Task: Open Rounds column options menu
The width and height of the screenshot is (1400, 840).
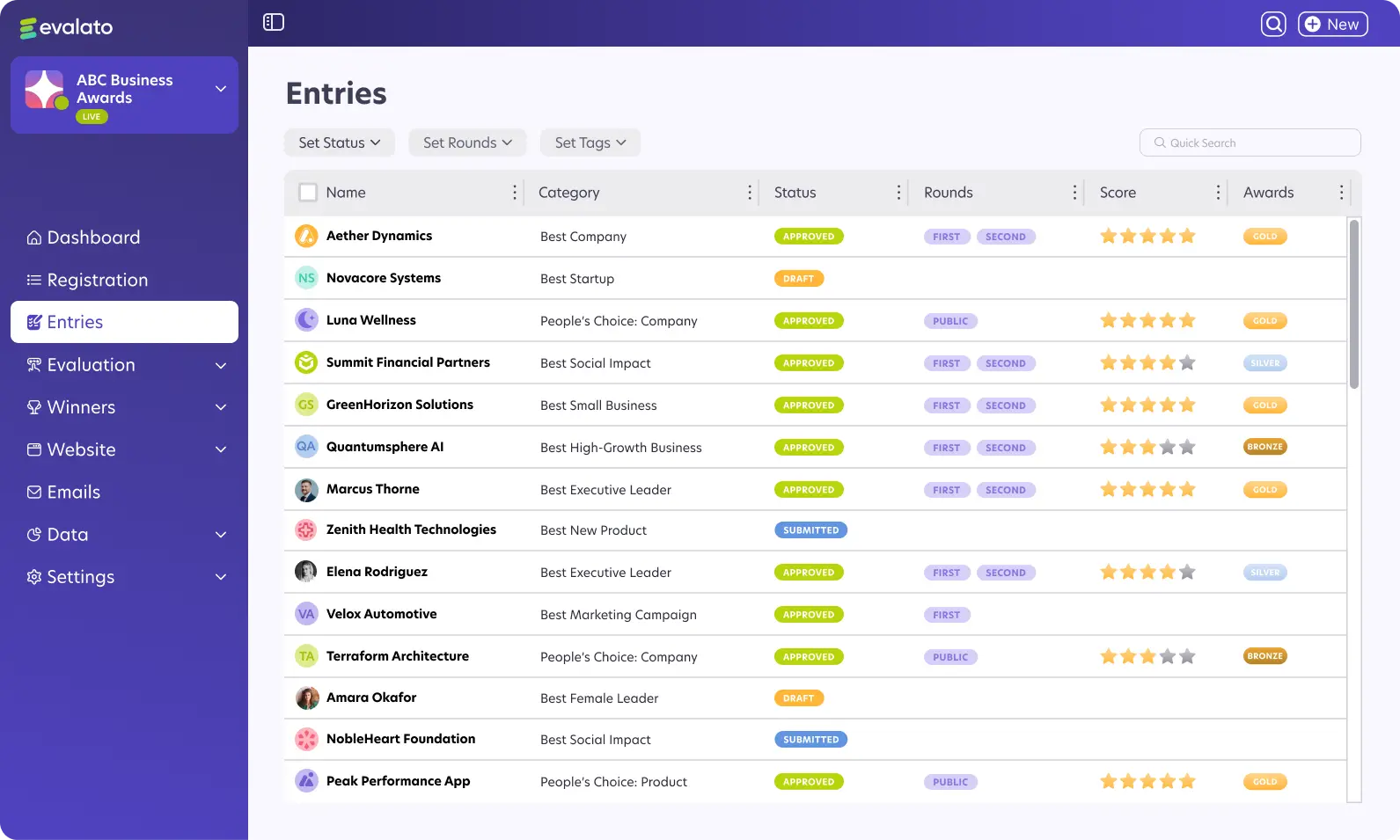Action: click(1074, 193)
